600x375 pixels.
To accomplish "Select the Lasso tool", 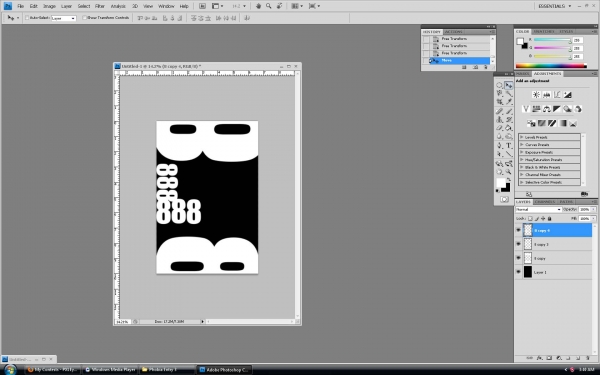I will (500, 94).
